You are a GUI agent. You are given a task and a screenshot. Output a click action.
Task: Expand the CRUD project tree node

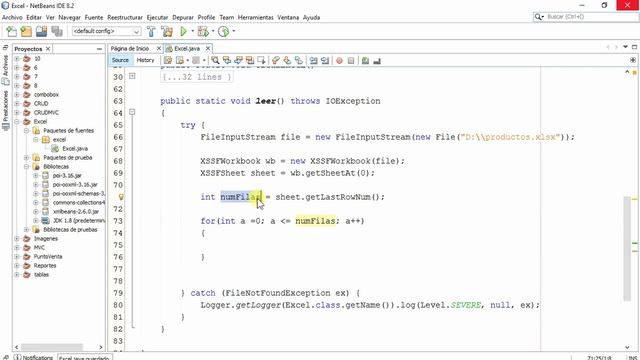(x=17, y=104)
